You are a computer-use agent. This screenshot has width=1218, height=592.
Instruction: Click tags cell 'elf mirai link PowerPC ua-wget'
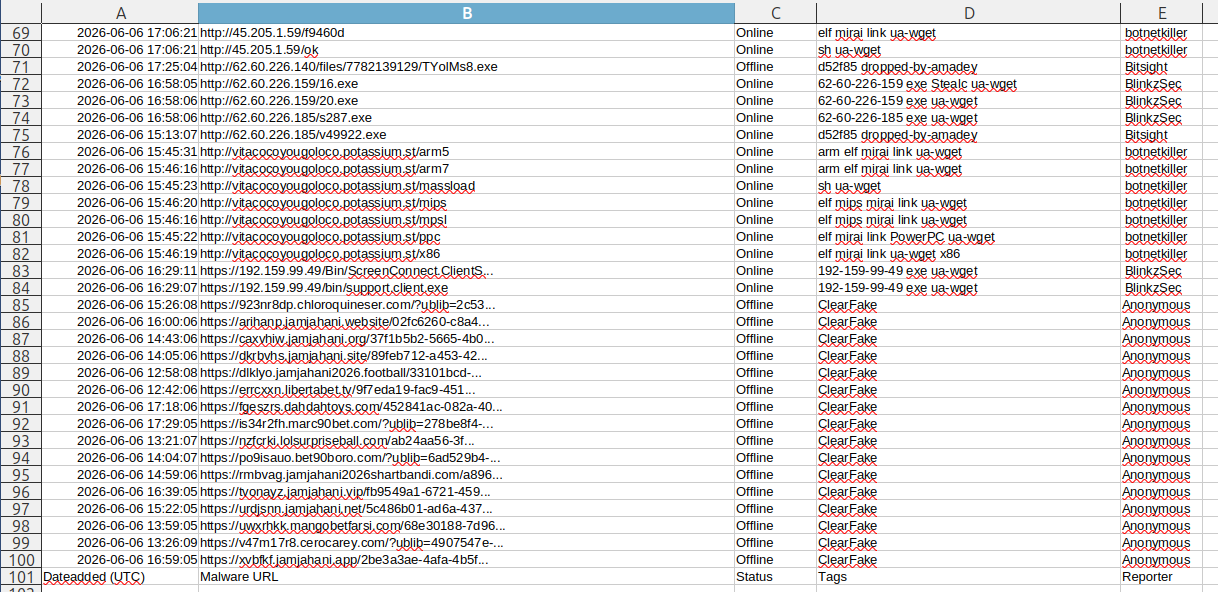(967, 237)
